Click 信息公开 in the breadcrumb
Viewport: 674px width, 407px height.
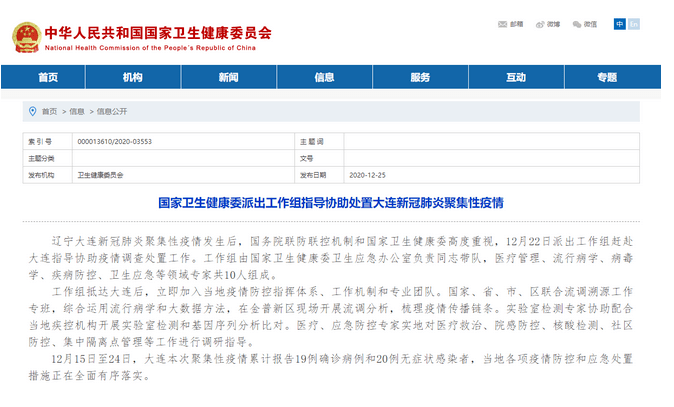coord(112,112)
